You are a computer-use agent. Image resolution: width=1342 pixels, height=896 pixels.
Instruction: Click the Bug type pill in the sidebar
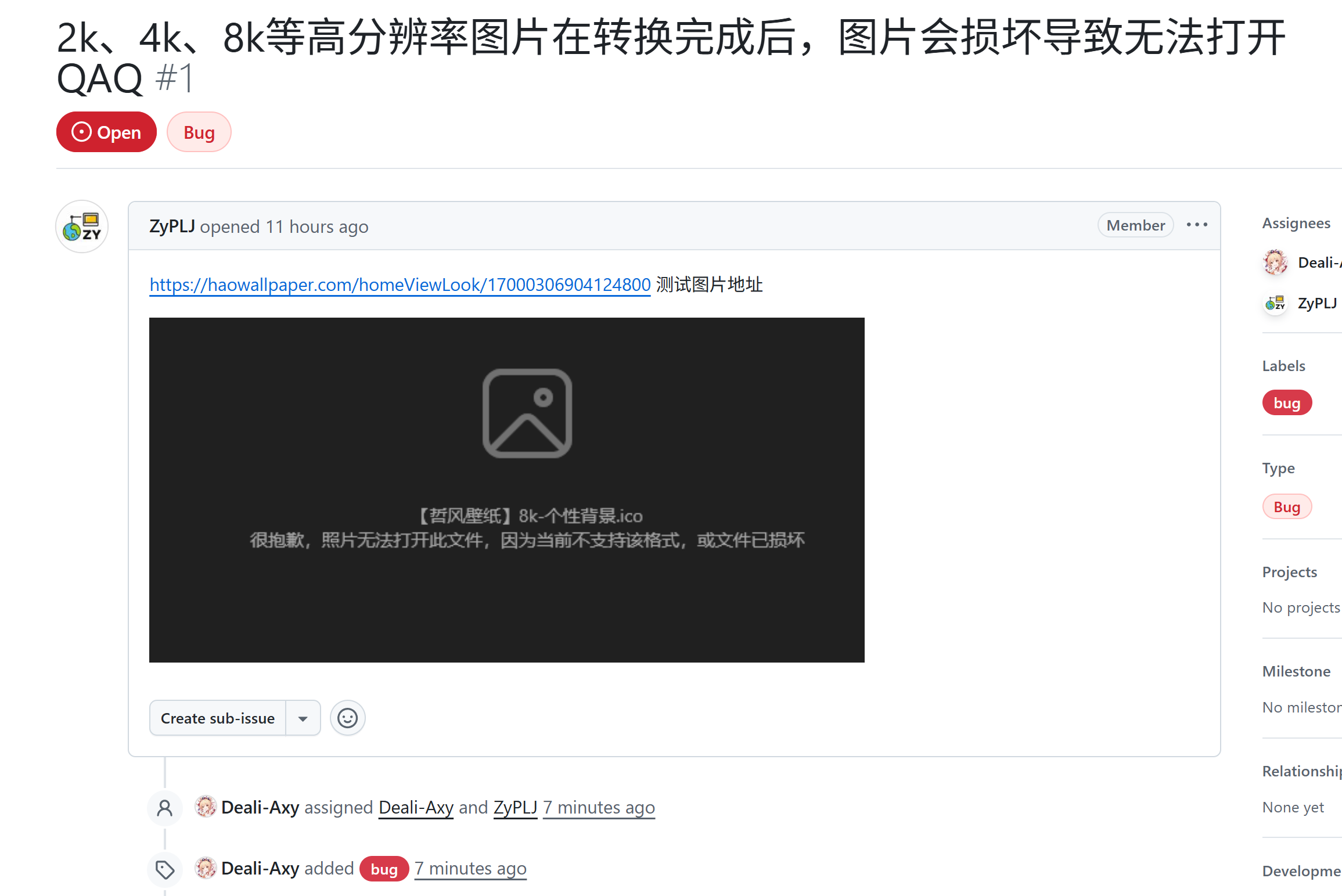click(1286, 507)
